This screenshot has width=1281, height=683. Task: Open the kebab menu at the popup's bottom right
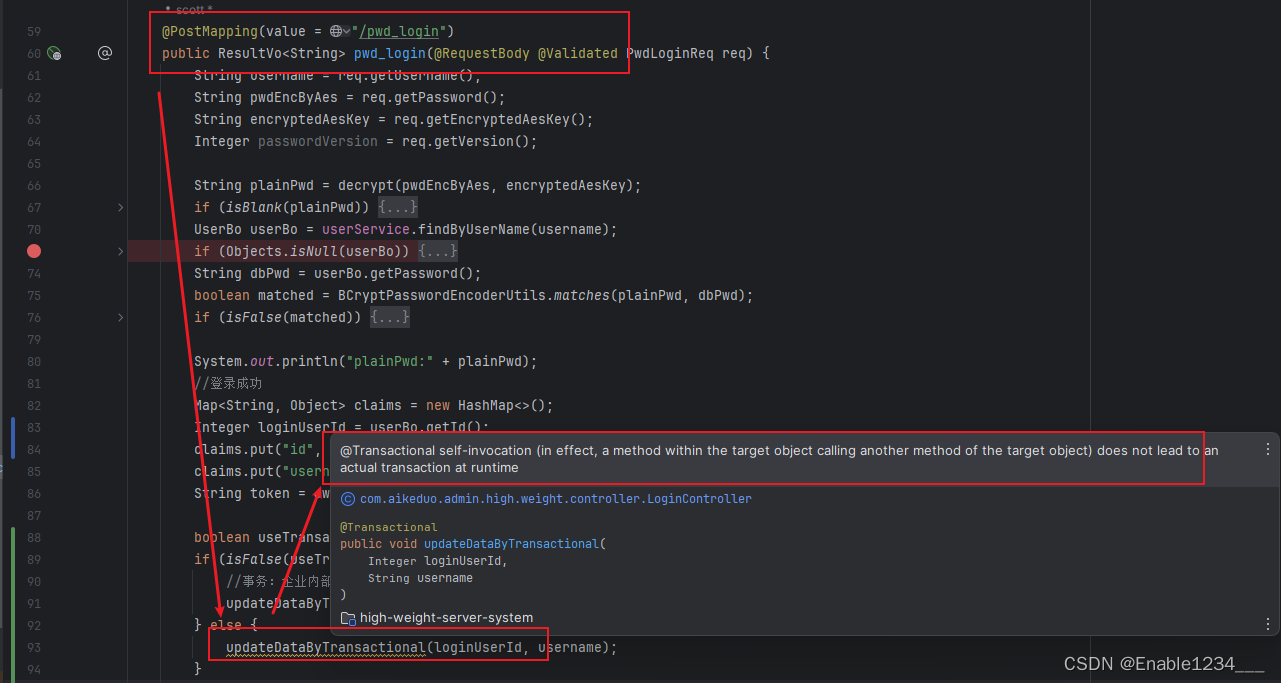click(1267, 622)
